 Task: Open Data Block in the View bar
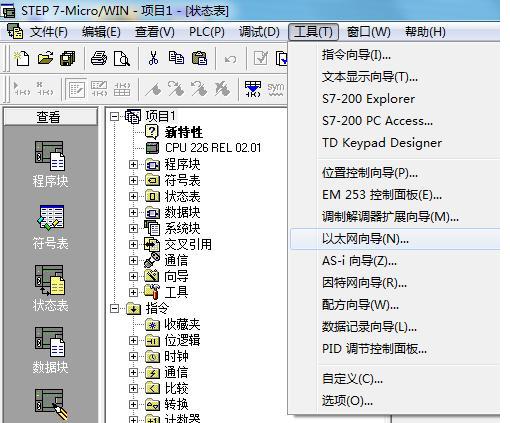(x=50, y=350)
